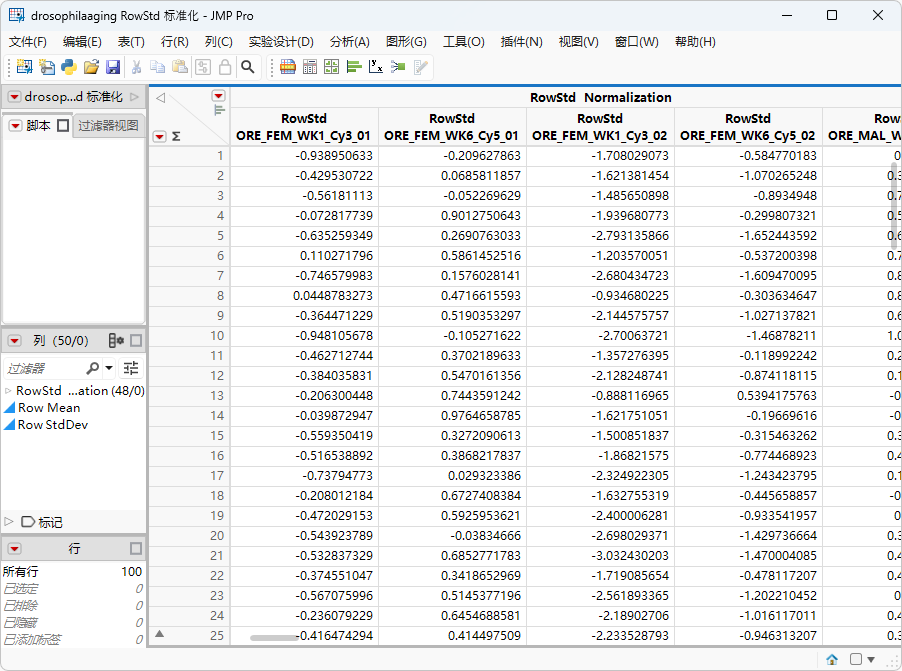Save the table with floppy disk icon
This screenshot has height=671, width=902.
(113, 67)
